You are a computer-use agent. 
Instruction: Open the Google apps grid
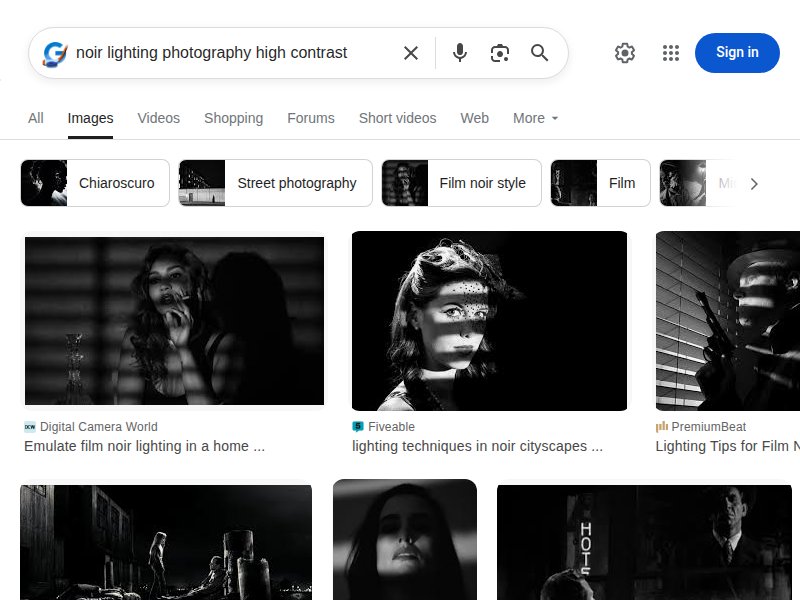click(670, 53)
